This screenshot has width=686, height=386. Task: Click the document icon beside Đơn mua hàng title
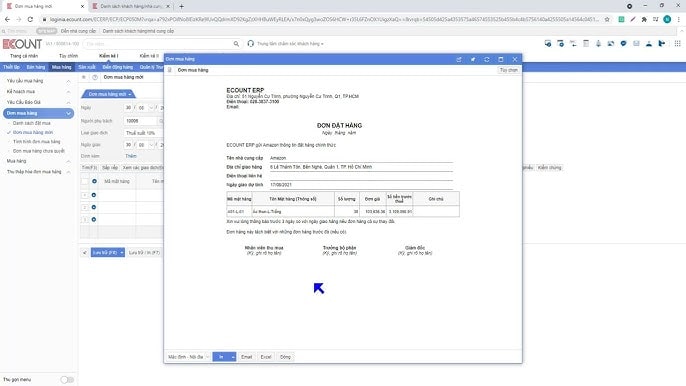(170, 70)
